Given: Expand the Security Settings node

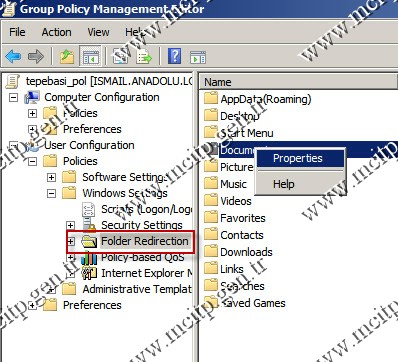Looking at the screenshot, I should (70, 226).
